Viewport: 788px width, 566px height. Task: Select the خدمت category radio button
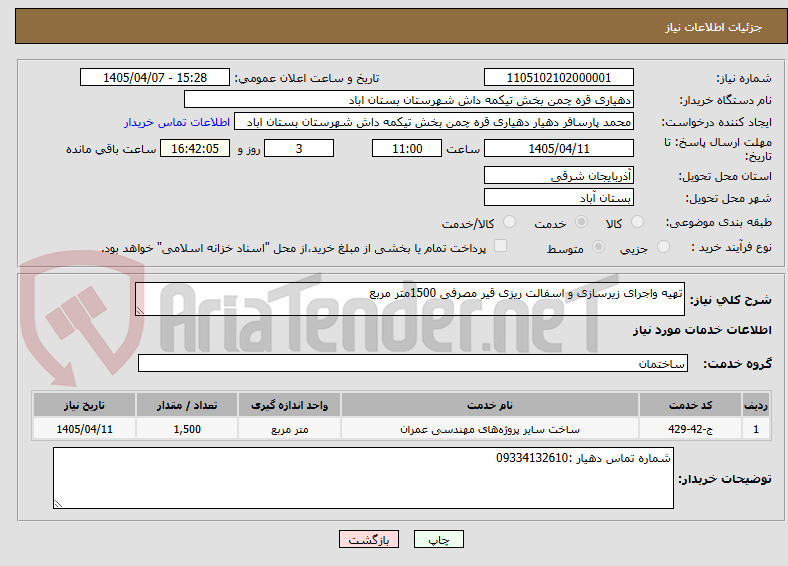click(x=581, y=222)
